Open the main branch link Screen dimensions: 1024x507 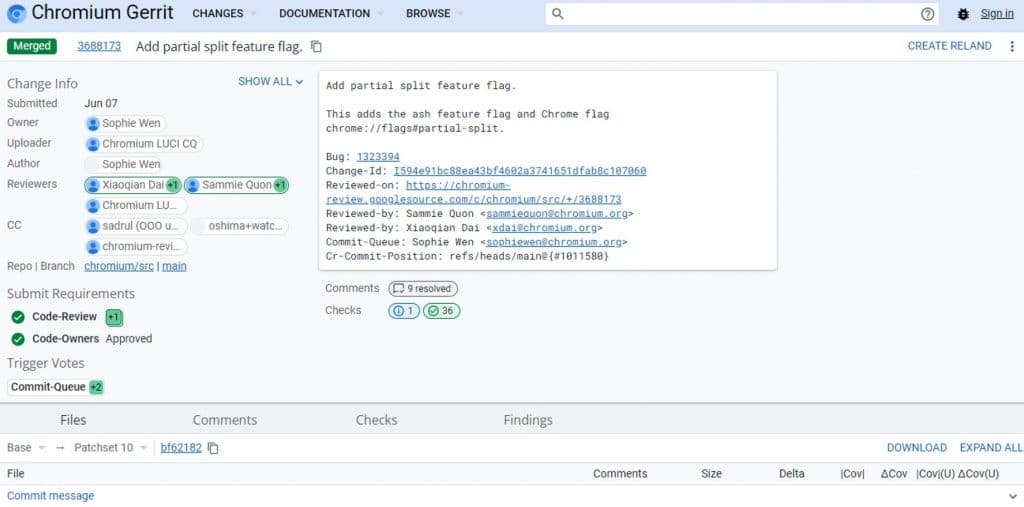tap(174, 267)
